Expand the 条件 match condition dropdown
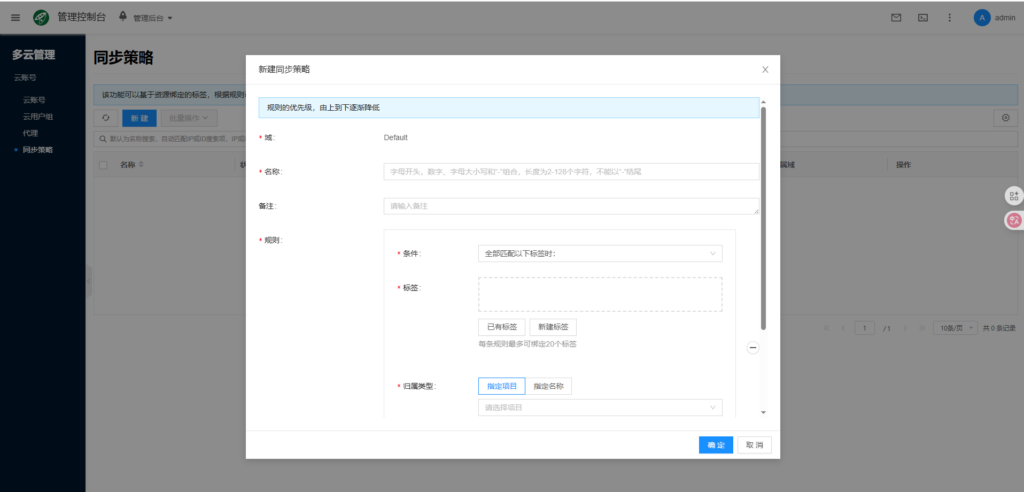Image resolution: width=1024 pixels, height=492 pixels. click(600, 254)
